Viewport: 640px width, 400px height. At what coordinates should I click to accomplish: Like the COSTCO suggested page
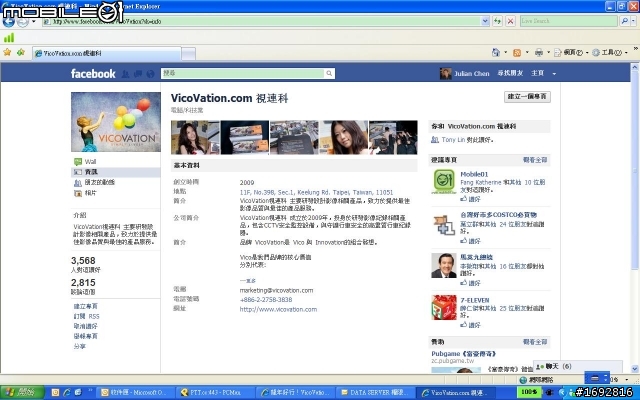pyautogui.click(x=470, y=241)
